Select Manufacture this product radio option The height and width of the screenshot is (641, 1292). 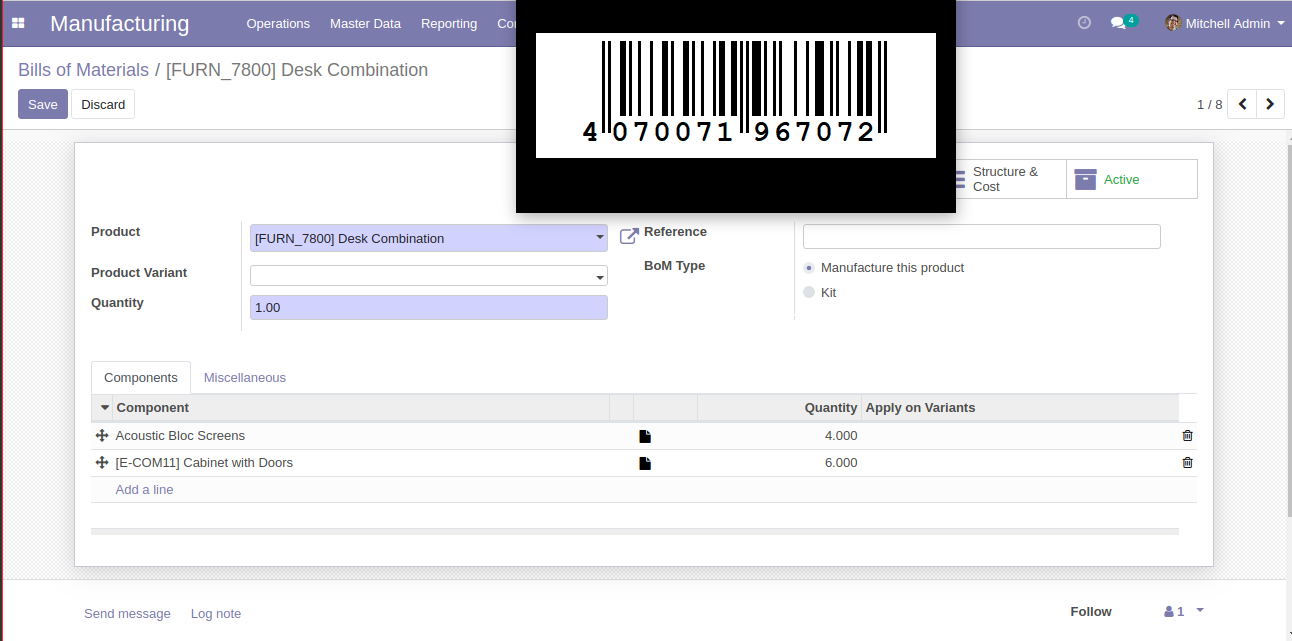[x=809, y=268]
